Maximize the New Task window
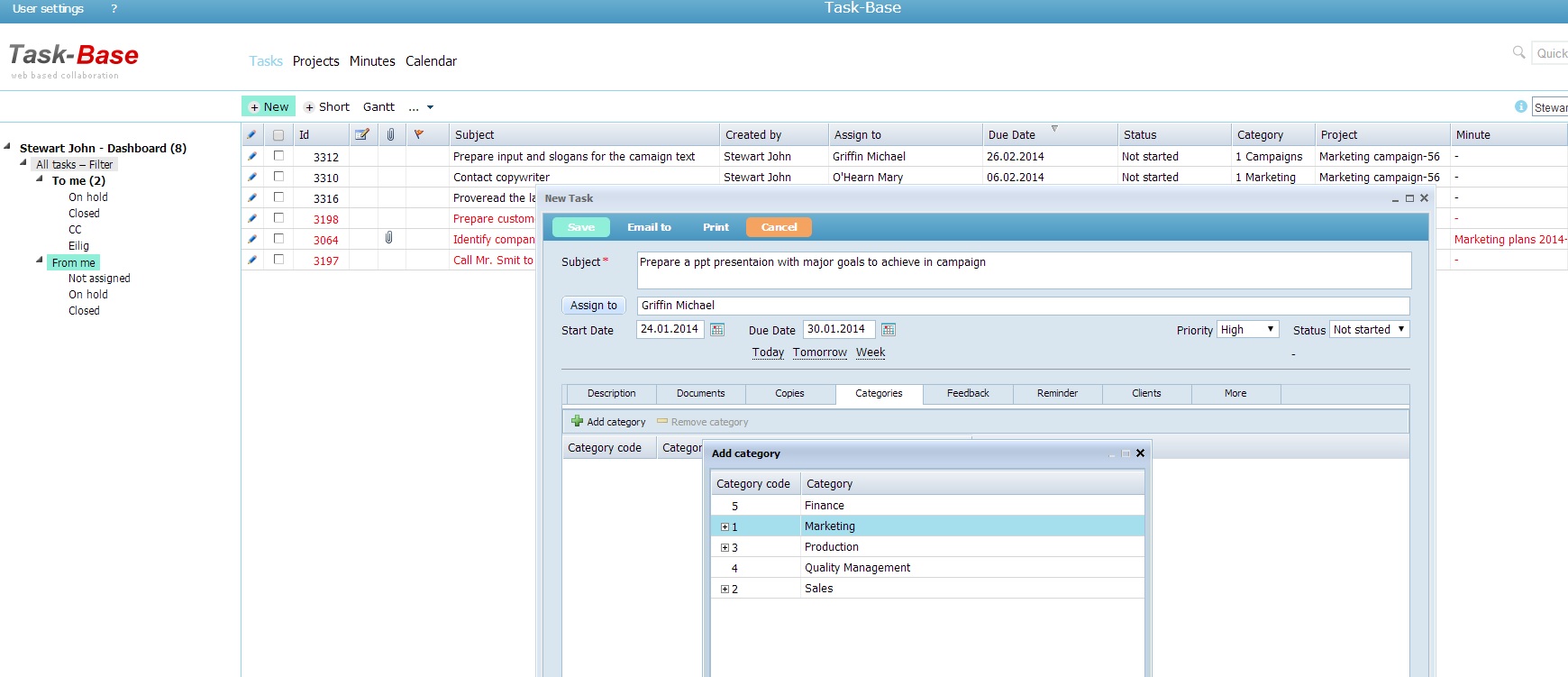The image size is (1568, 677). (x=1409, y=198)
